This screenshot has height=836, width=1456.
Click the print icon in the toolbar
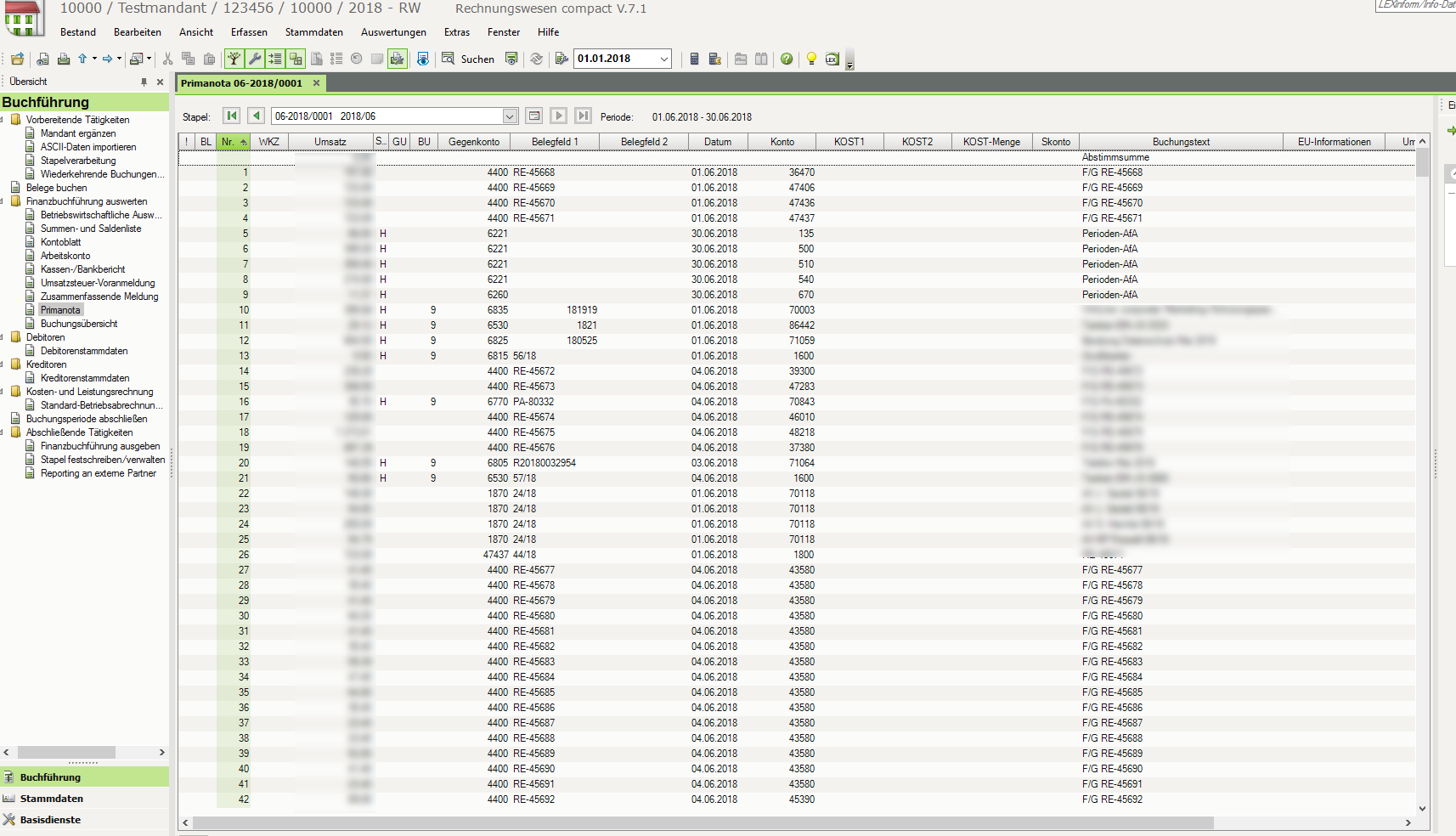click(64, 59)
